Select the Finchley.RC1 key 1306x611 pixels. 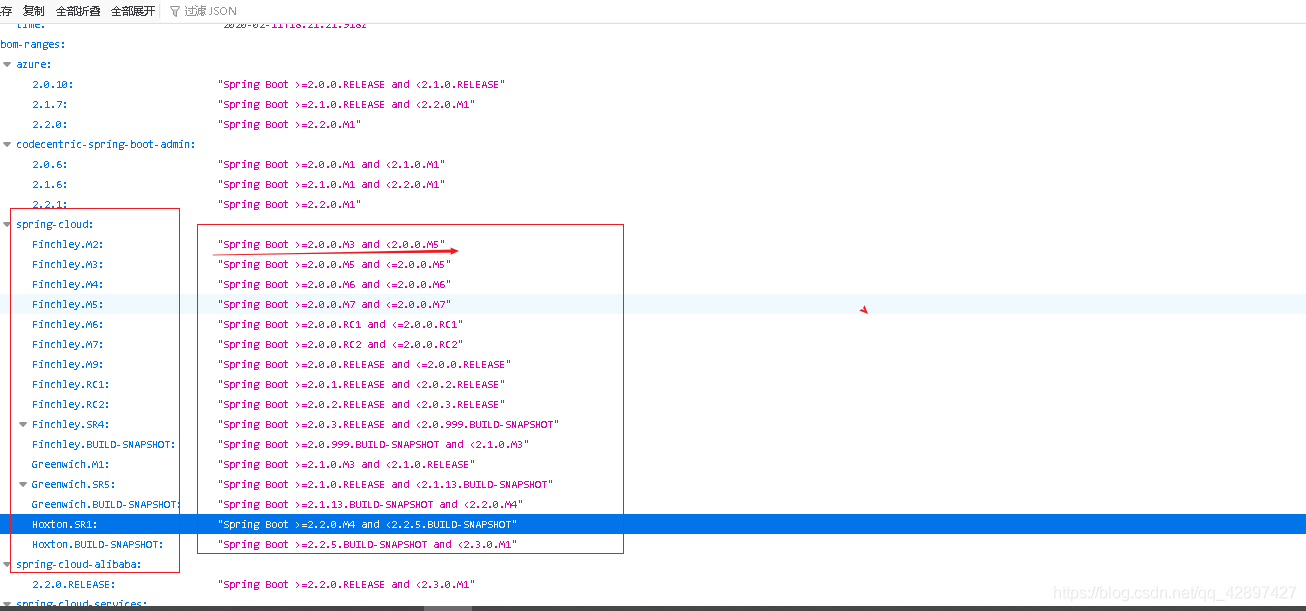pos(71,384)
